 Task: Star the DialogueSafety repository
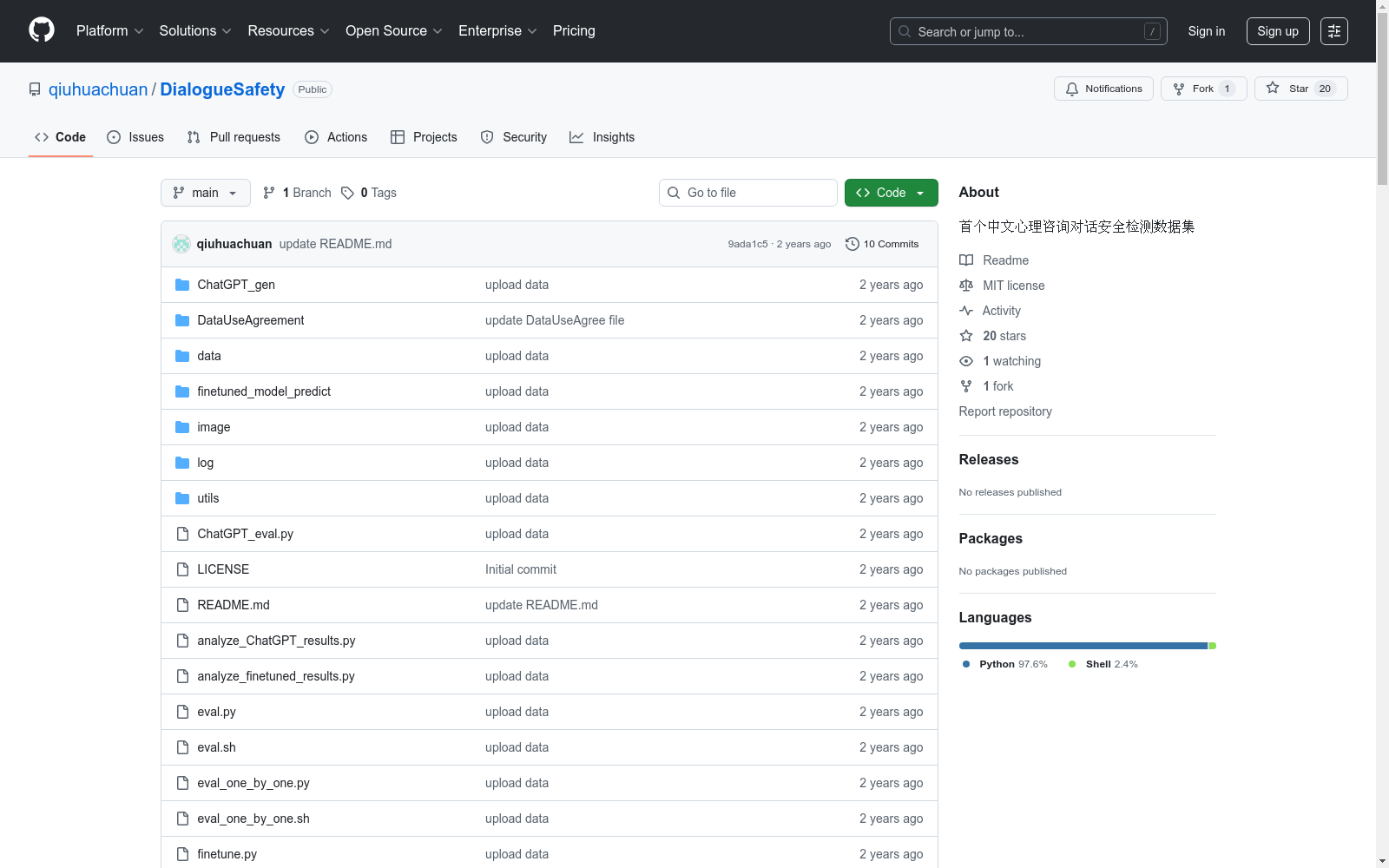[1300, 89]
